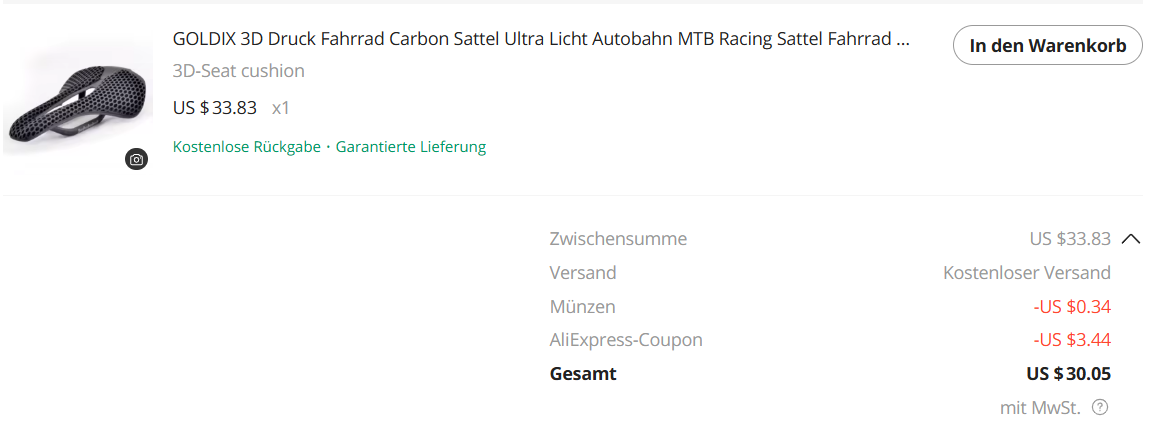Click the Kostenloser Versand text
This screenshot has width=1158, height=446.
coord(1027,273)
